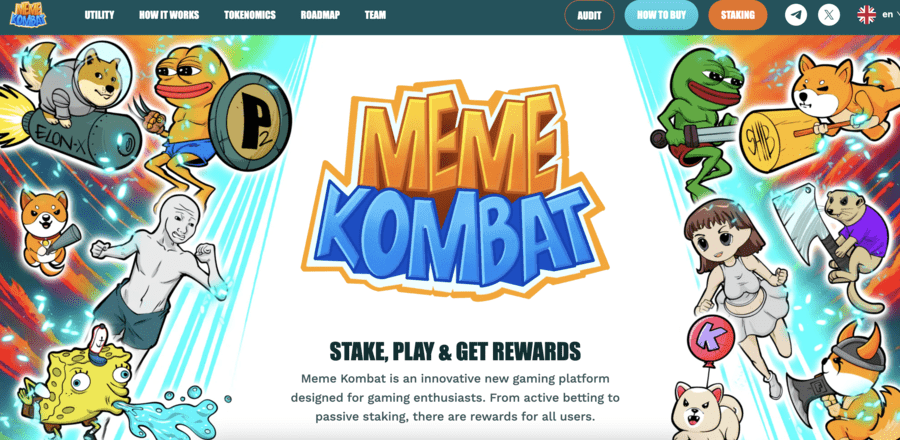This screenshot has width=900, height=440.
Task: Click the P2 coin shield graphic
Action: (250, 121)
